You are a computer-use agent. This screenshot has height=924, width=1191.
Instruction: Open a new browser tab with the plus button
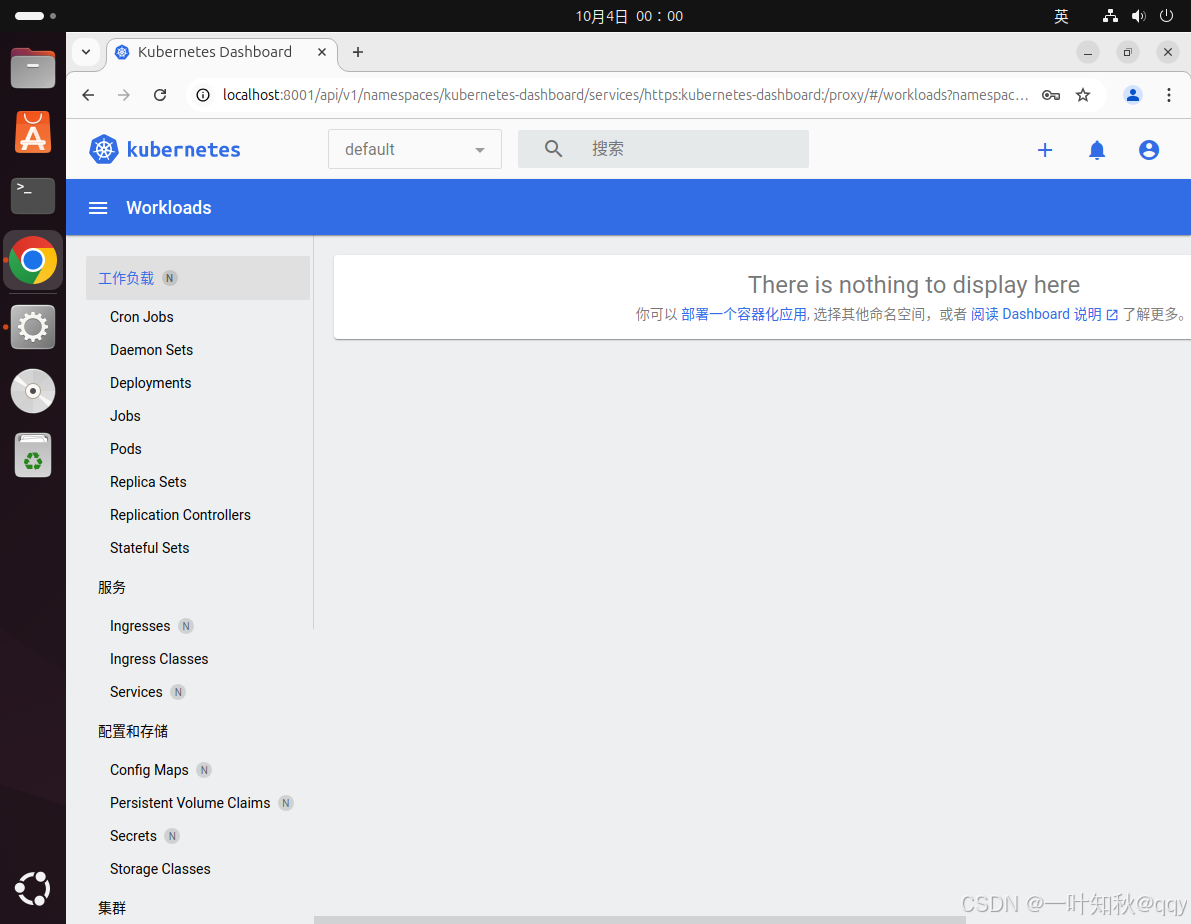click(358, 52)
